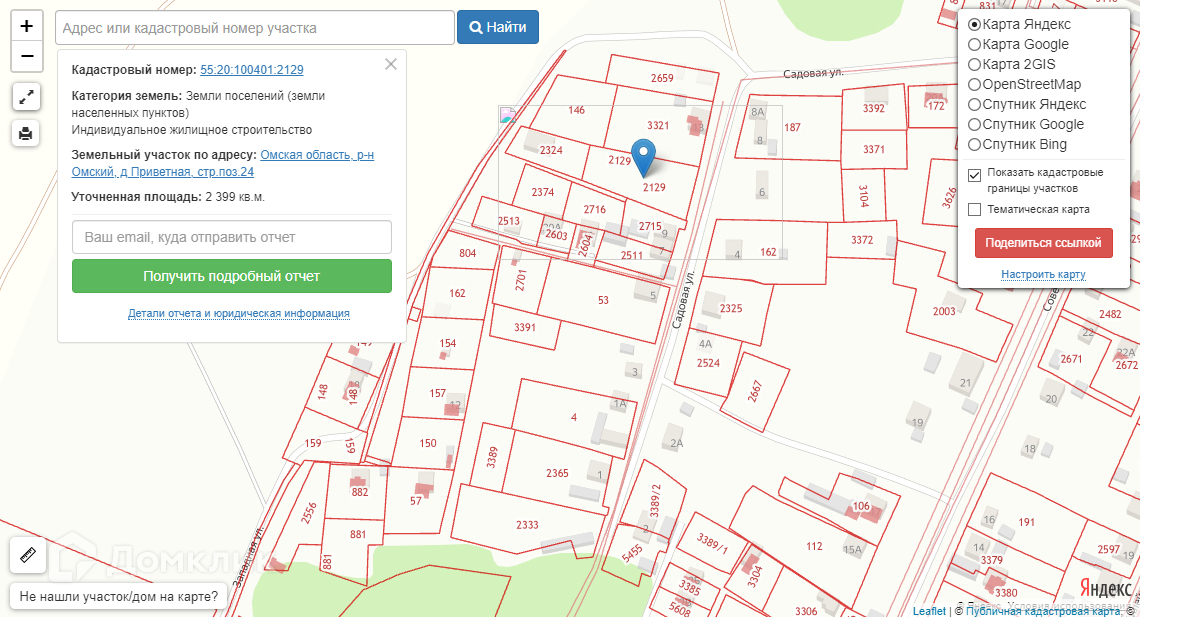Focus the email field for report
This screenshot has height=617, width=1194.
pyautogui.click(x=232, y=237)
